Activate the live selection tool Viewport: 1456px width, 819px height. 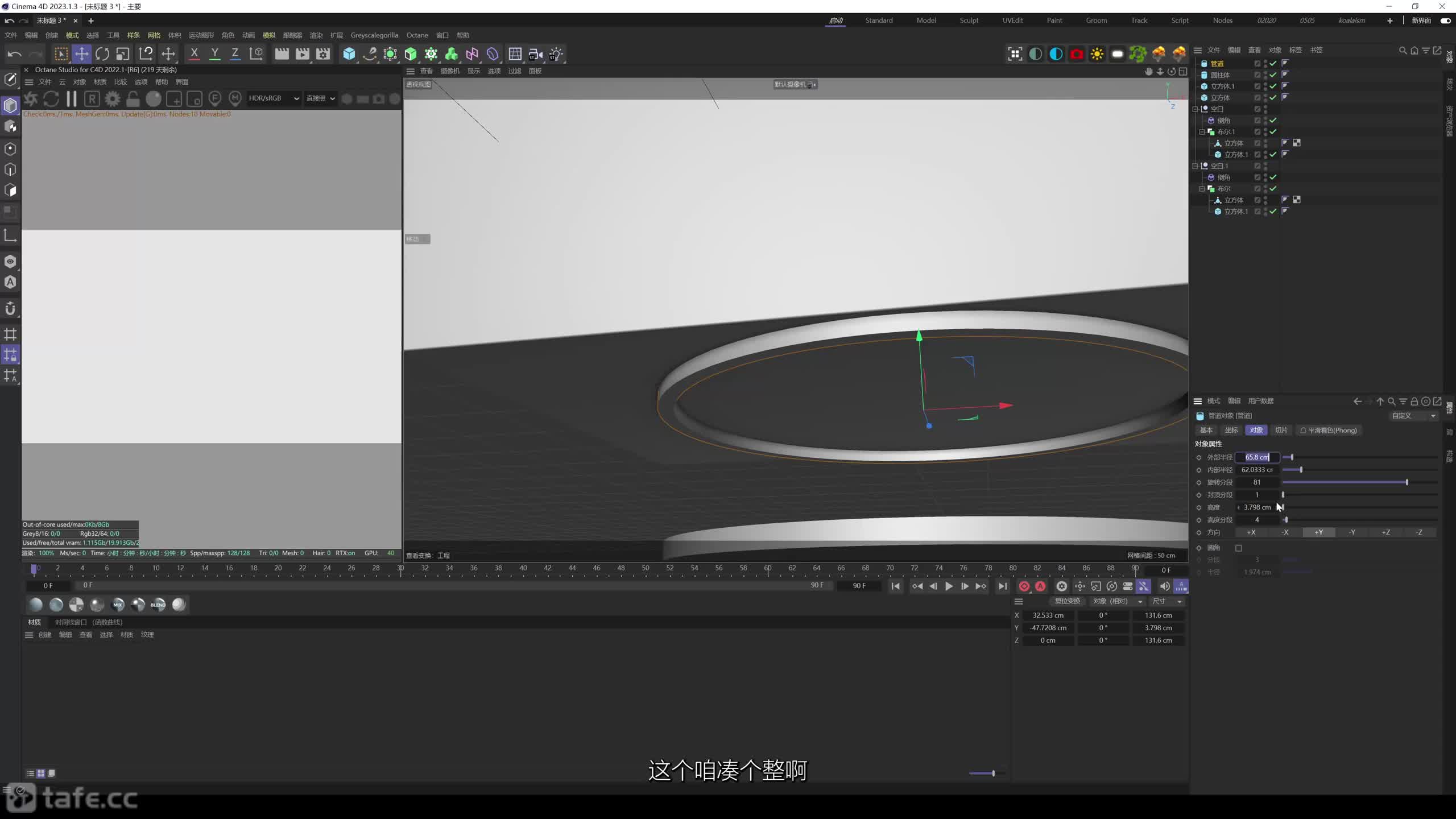pos(61,54)
